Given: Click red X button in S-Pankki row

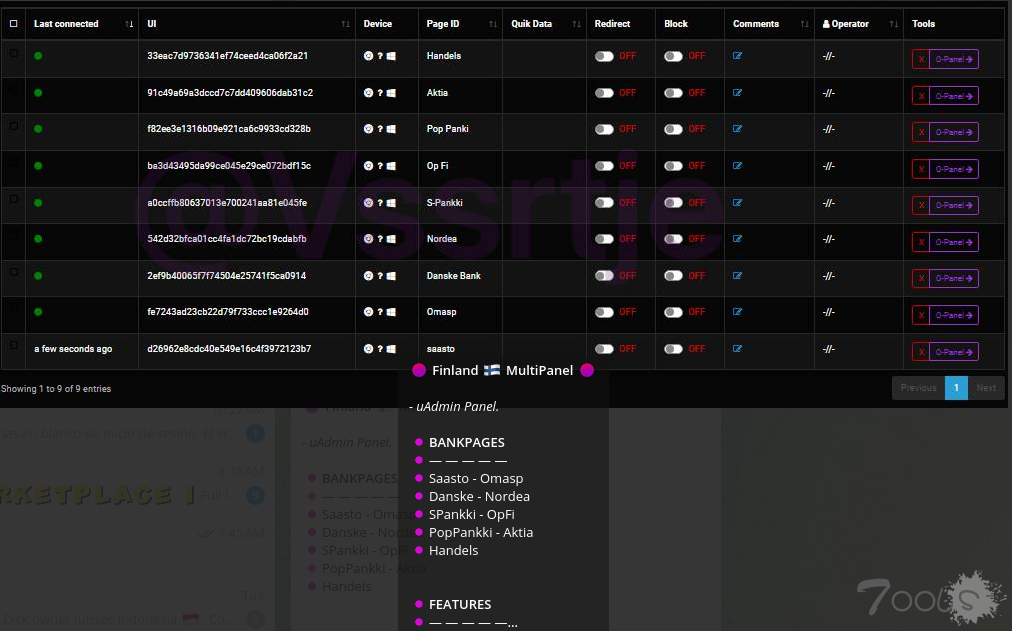Looking at the screenshot, I should [x=921, y=206].
